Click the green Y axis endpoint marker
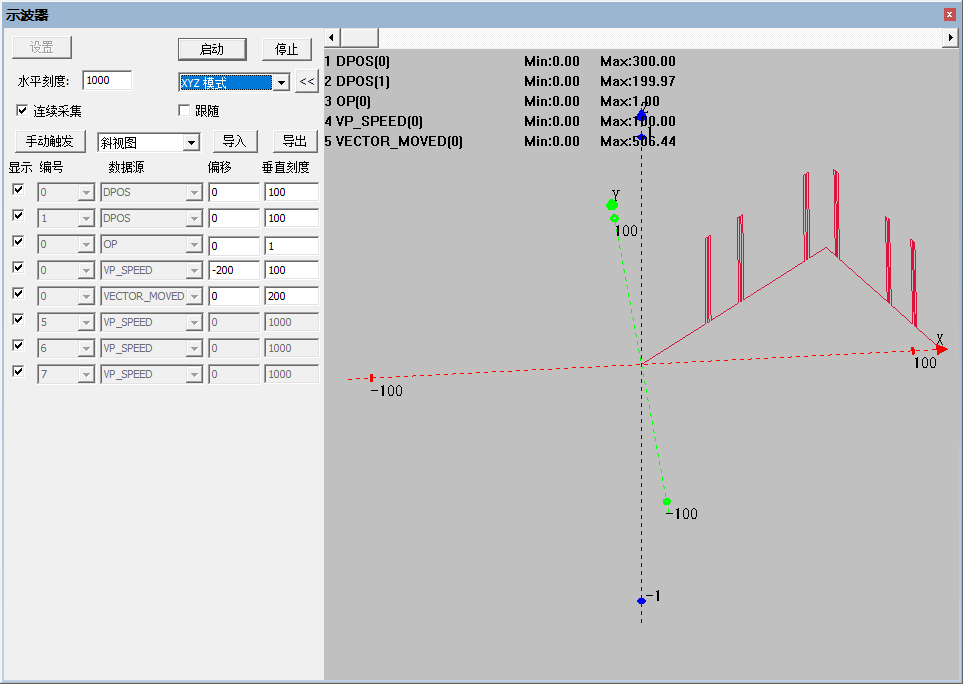This screenshot has height=684, width=963. [x=612, y=204]
